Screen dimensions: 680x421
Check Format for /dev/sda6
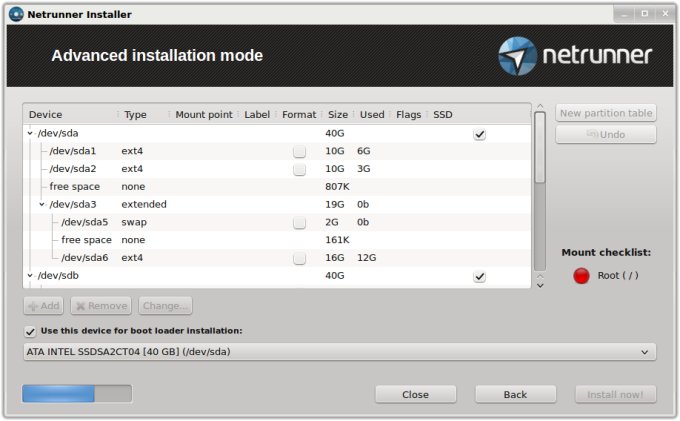[299, 258]
